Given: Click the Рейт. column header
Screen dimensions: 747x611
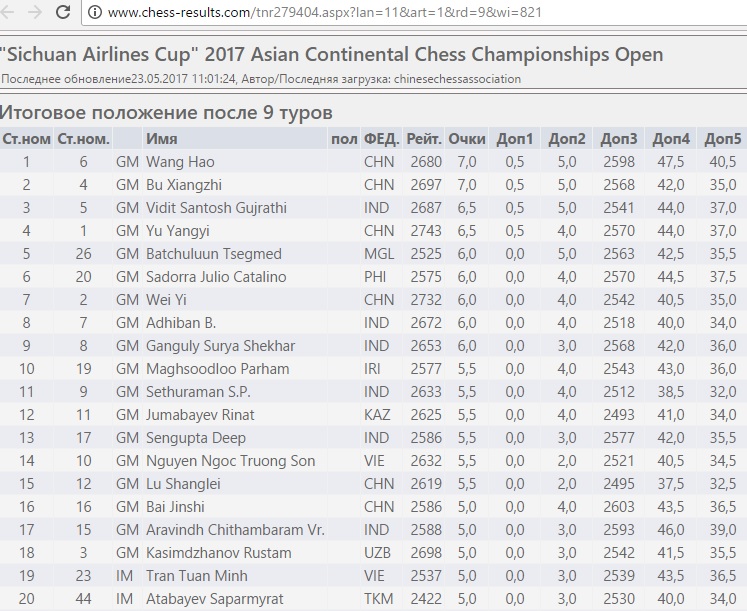Looking at the screenshot, I should coord(424,139).
